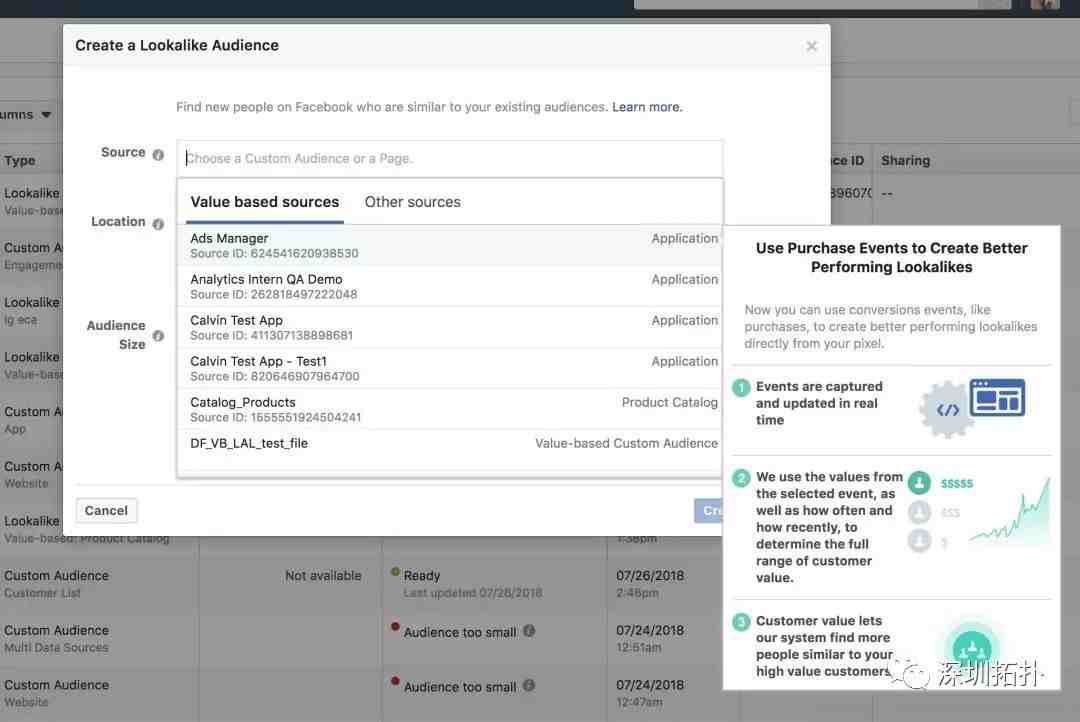Open the Learn more link
The image size is (1080, 722).
(647, 107)
